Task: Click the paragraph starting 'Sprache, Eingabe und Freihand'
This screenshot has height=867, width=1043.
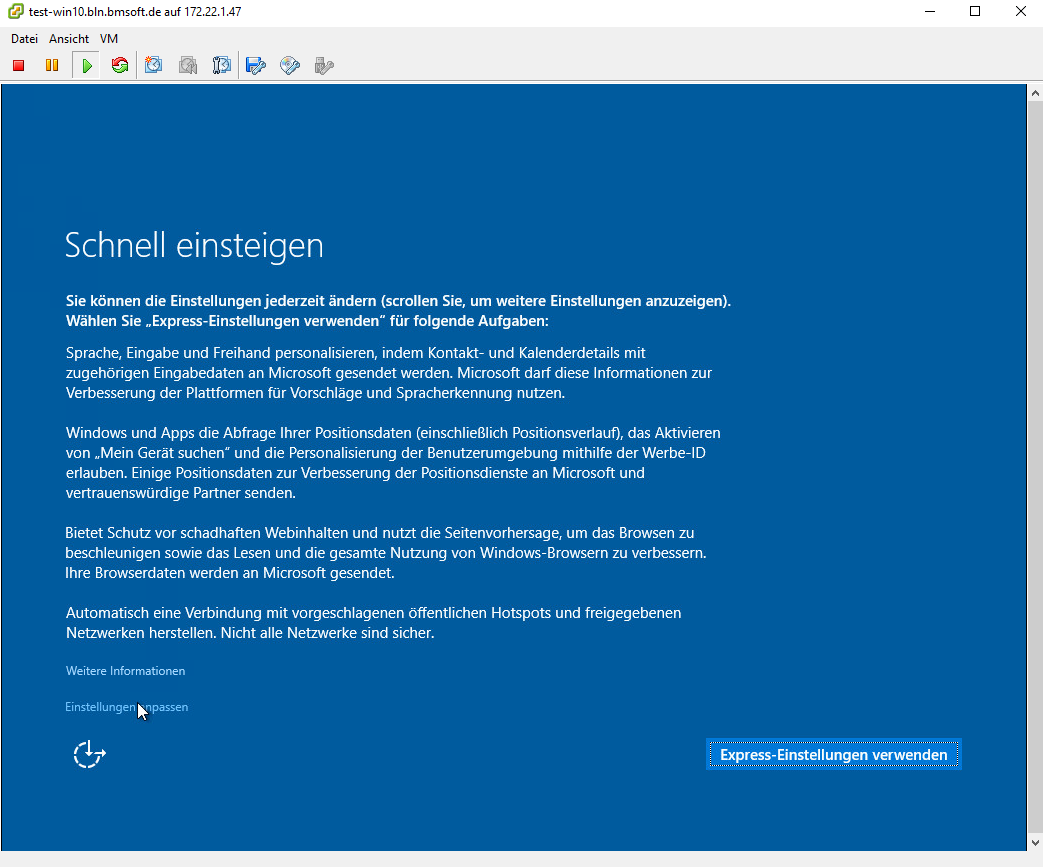Action: 388,373
